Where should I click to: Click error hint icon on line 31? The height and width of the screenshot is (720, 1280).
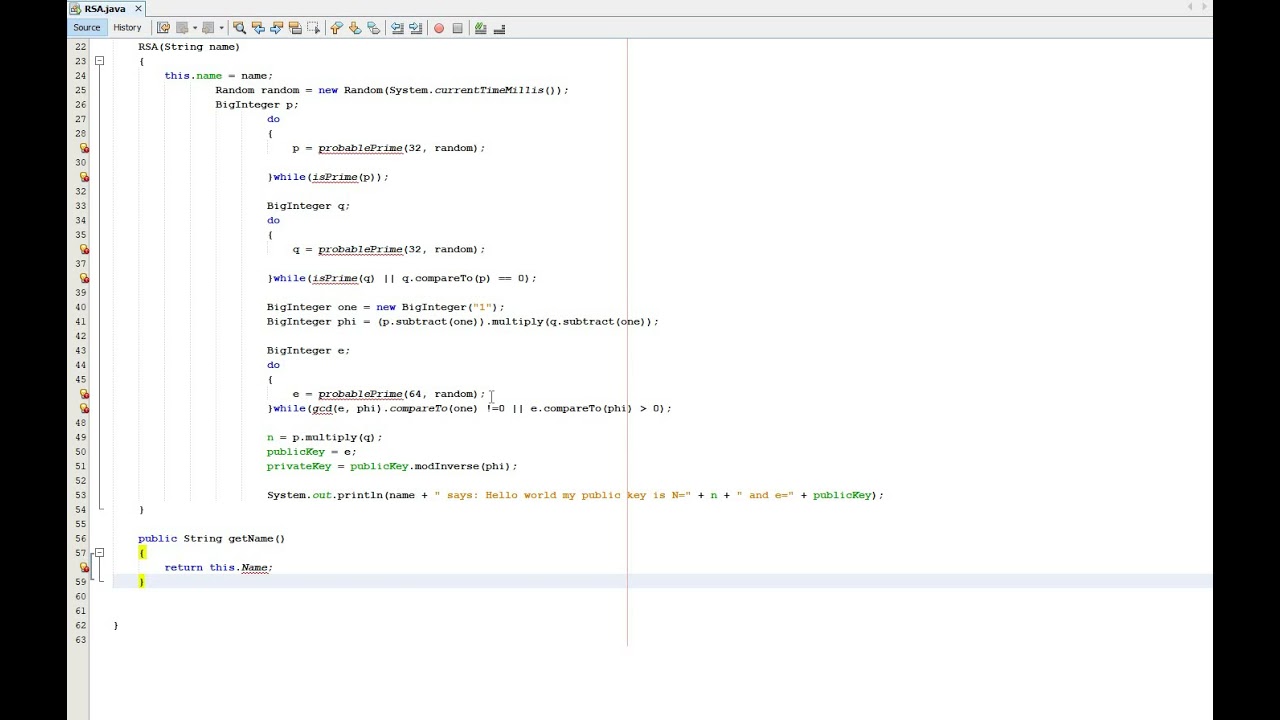pos(84,177)
